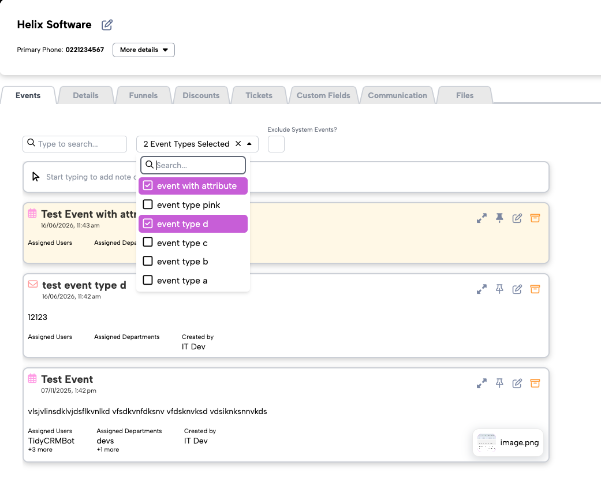Switch to the Communication tab

click(x=397, y=95)
